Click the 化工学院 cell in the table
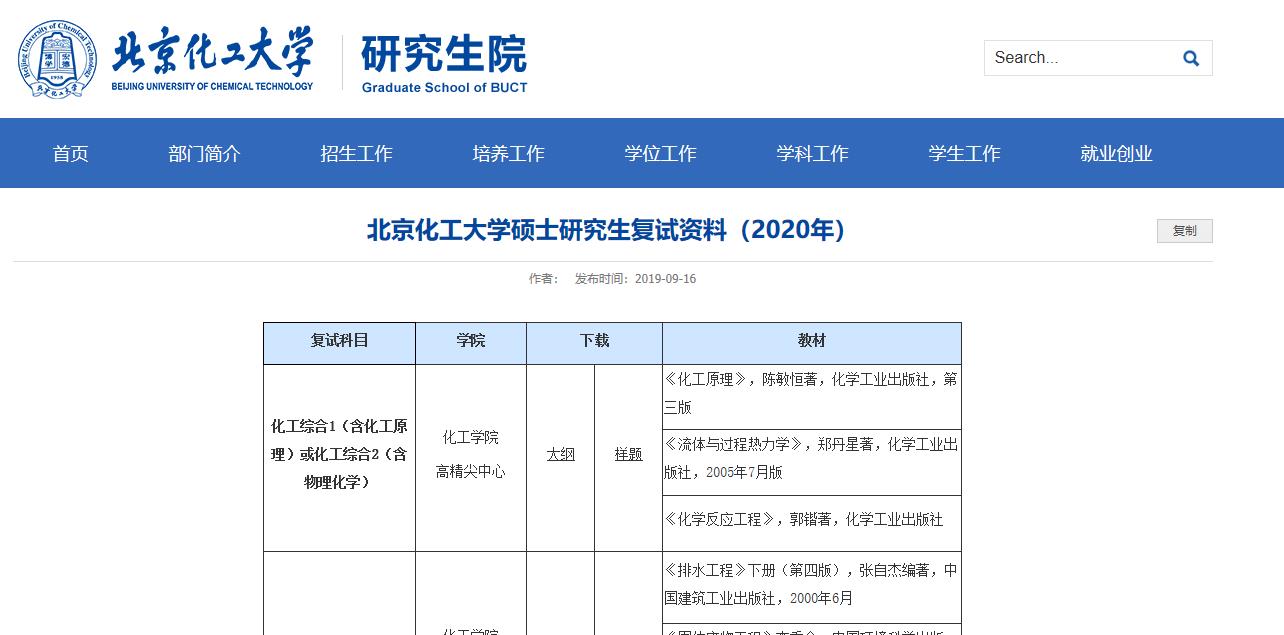The image size is (1284, 635). click(x=471, y=437)
